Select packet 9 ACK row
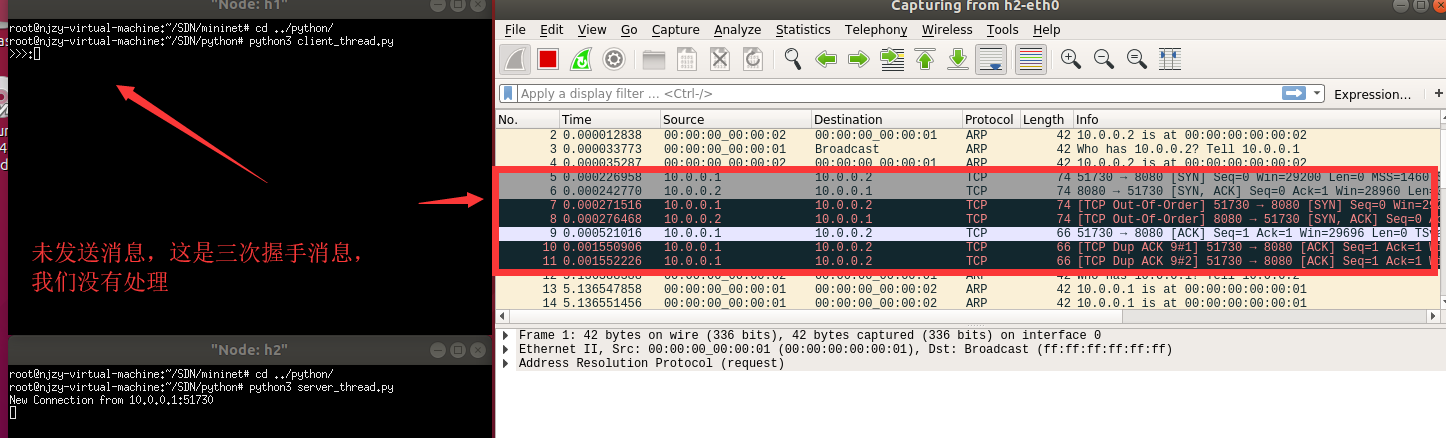Screen dimensions: 1446x438 pyautogui.click(x=968, y=233)
